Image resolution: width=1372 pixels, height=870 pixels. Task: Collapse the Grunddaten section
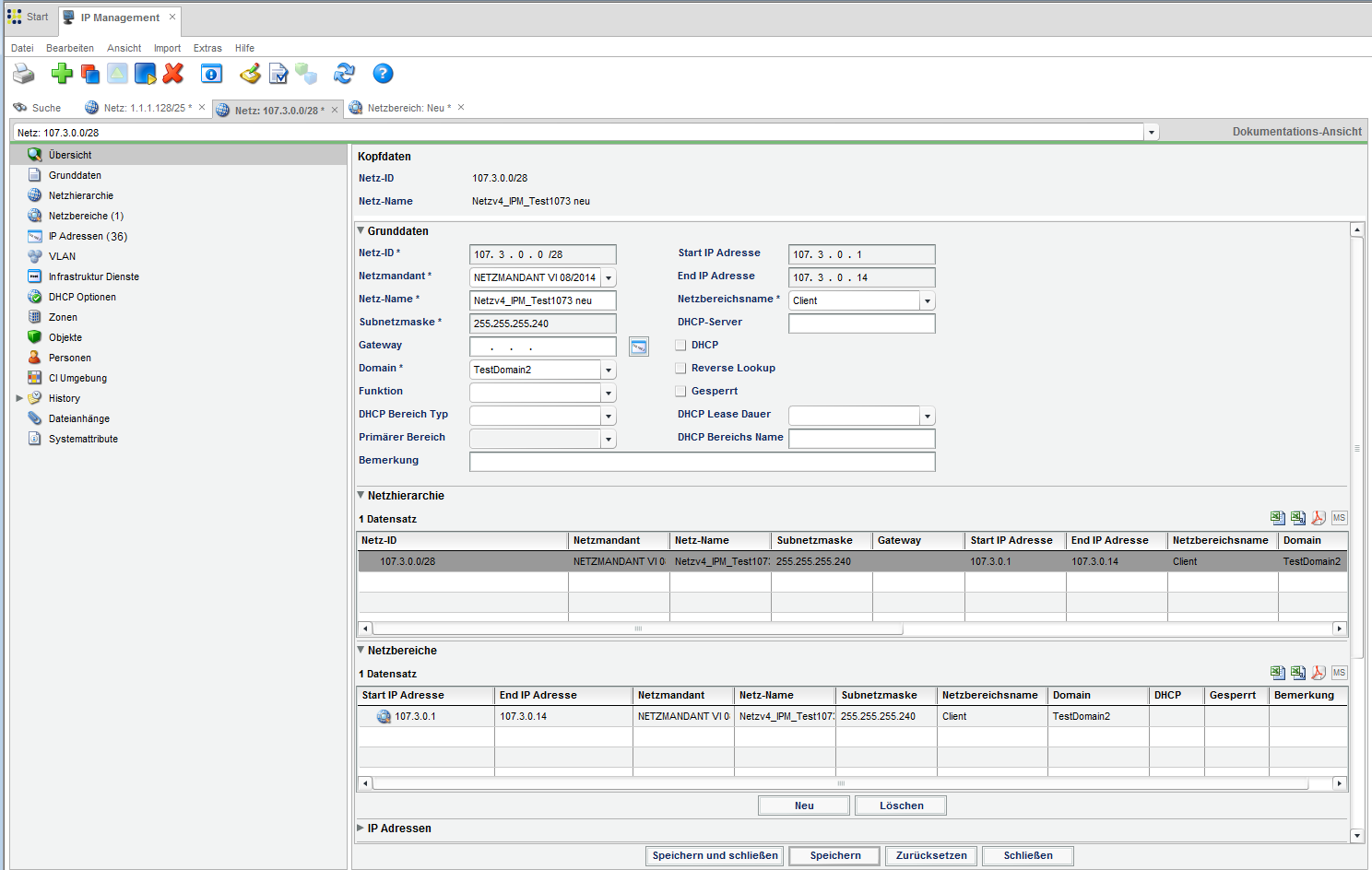click(x=361, y=230)
